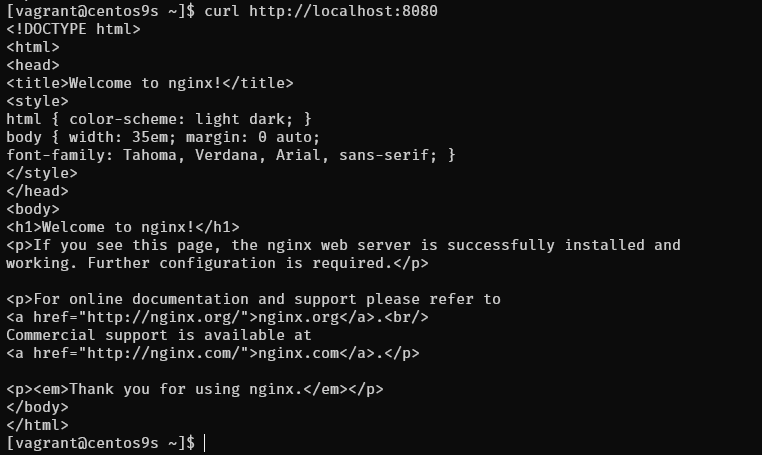Click the h1 Welcome to nginx heading line
Screen dimensions: 762x455
pyautogui.click(x=122, y=227)
